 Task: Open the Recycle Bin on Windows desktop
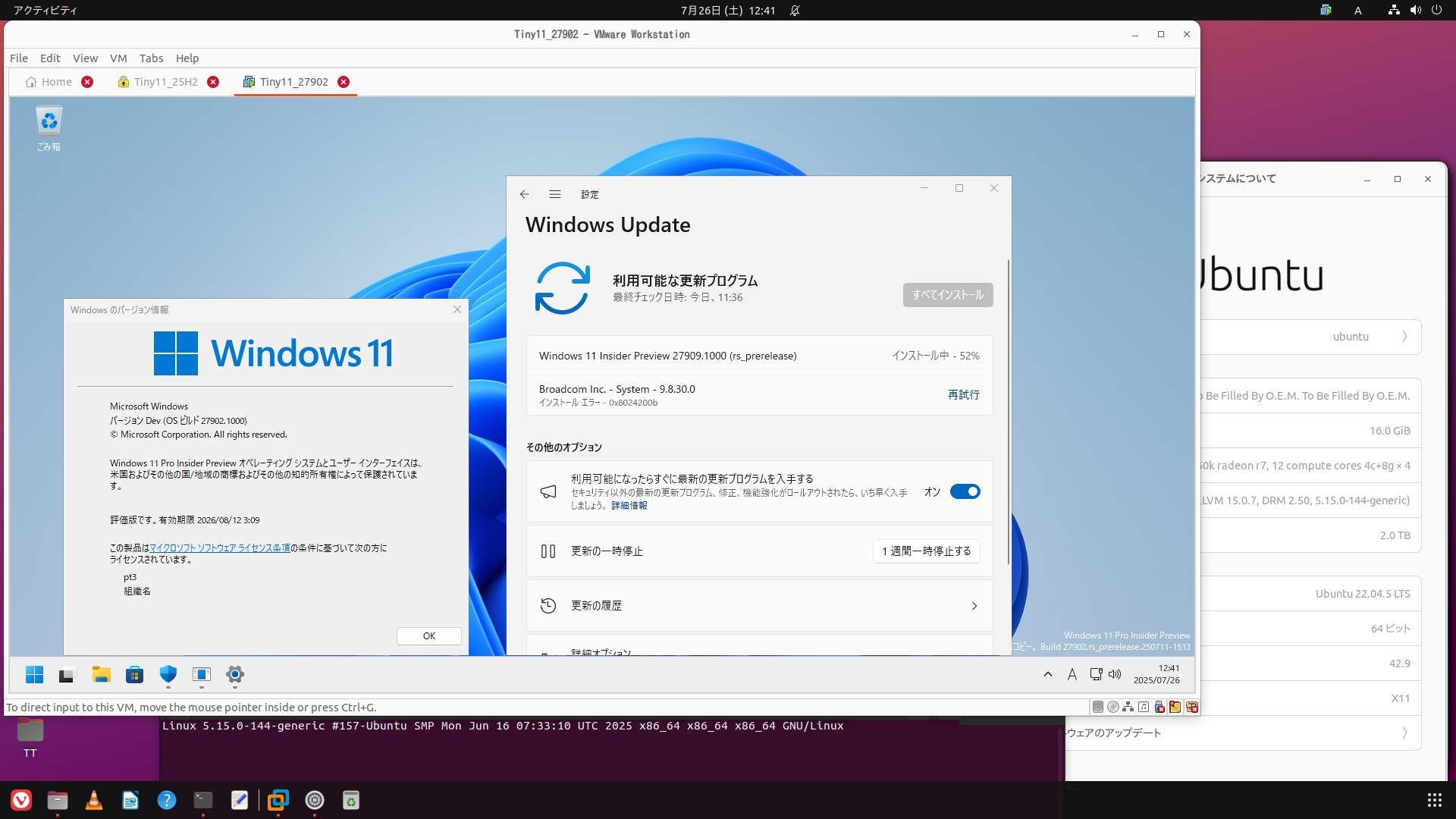click(x=49, y=129)
